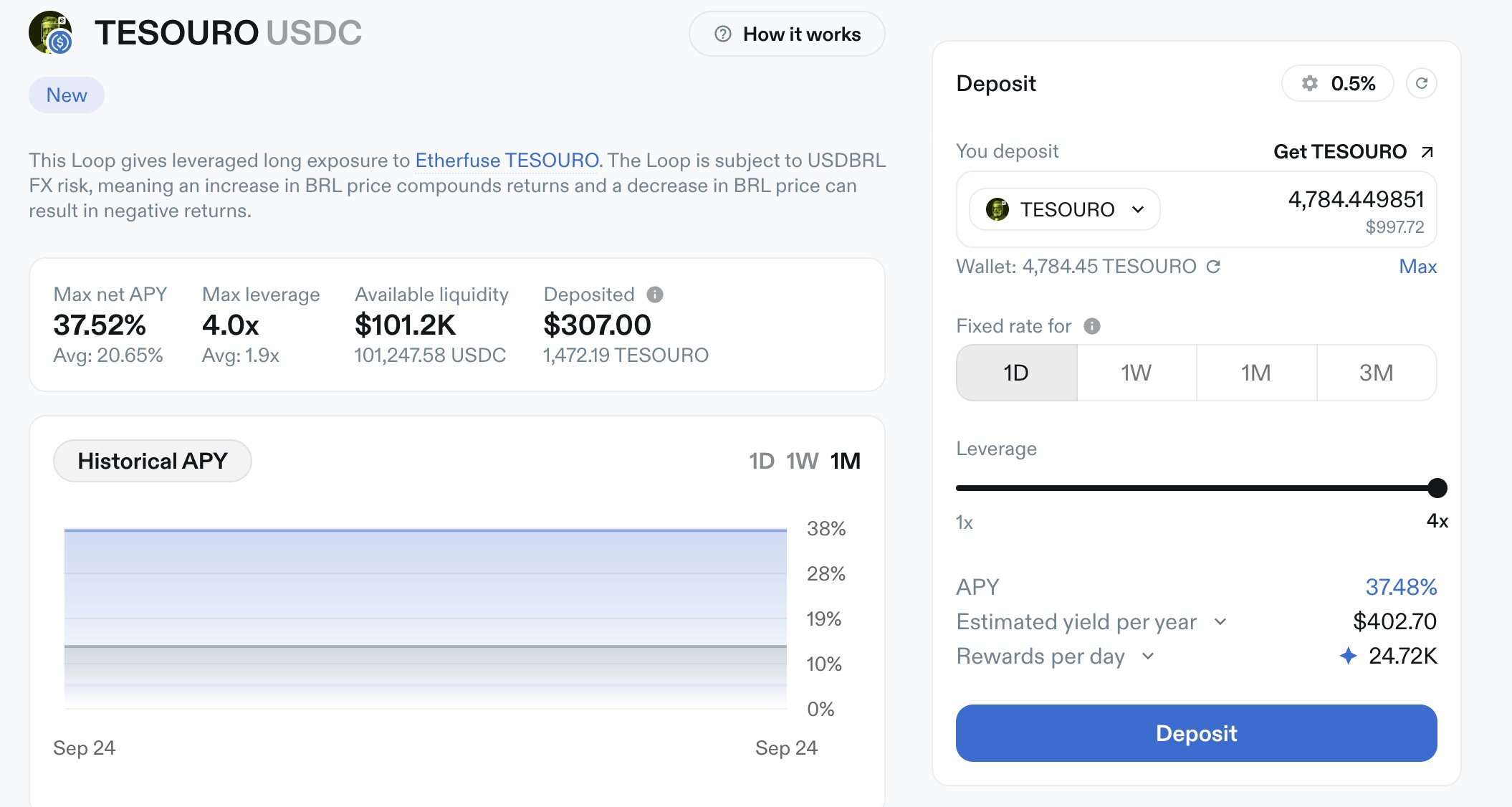Expand Rewards per day details
The height and width of the screenshot is (807, 1512).
1148,656
